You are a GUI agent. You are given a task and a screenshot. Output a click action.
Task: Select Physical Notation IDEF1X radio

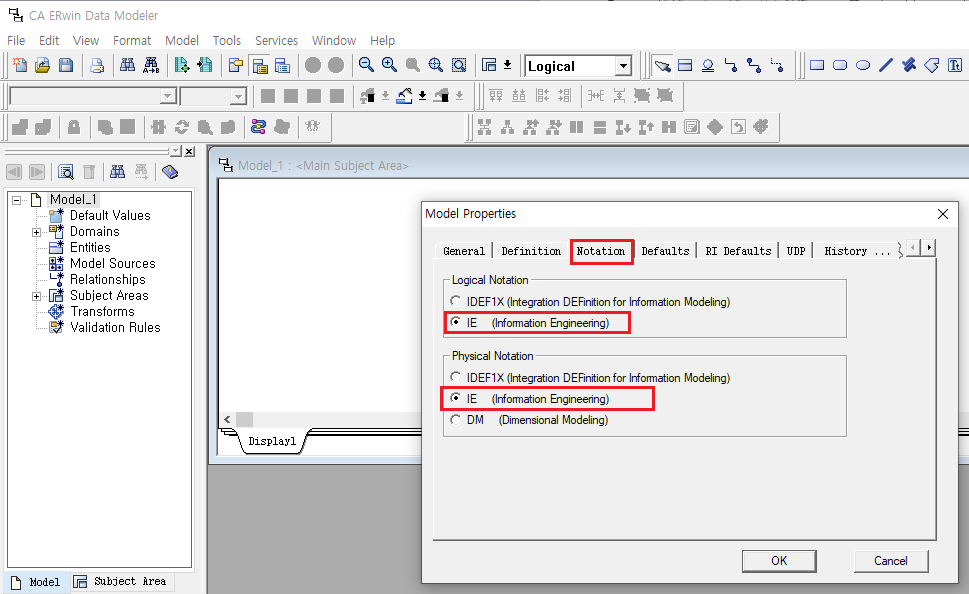pyautogui.click(x=456, y=377)
